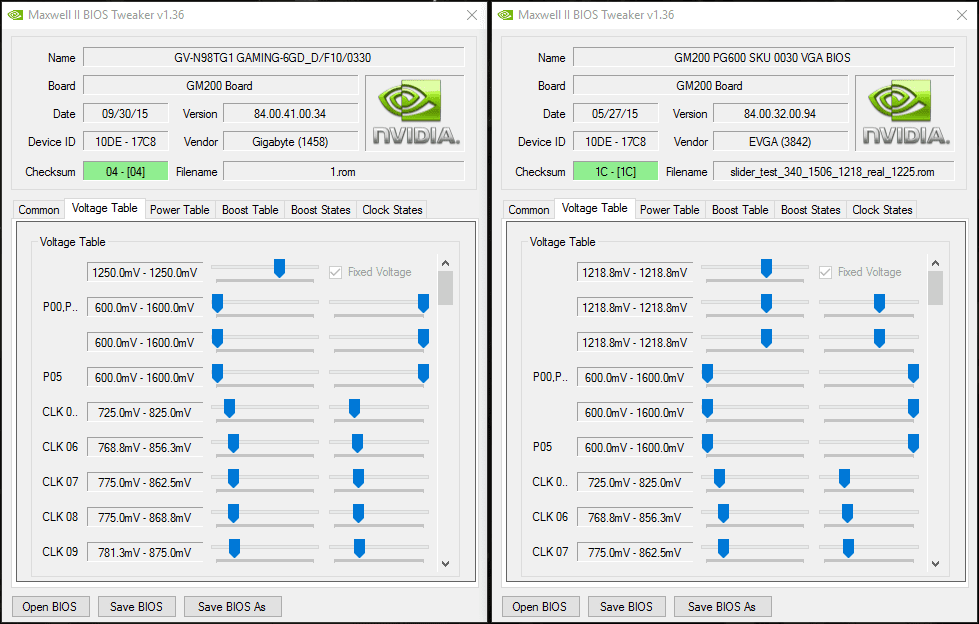
Task: Open Common tab in right EVGA window
Action: pos(529,210)
